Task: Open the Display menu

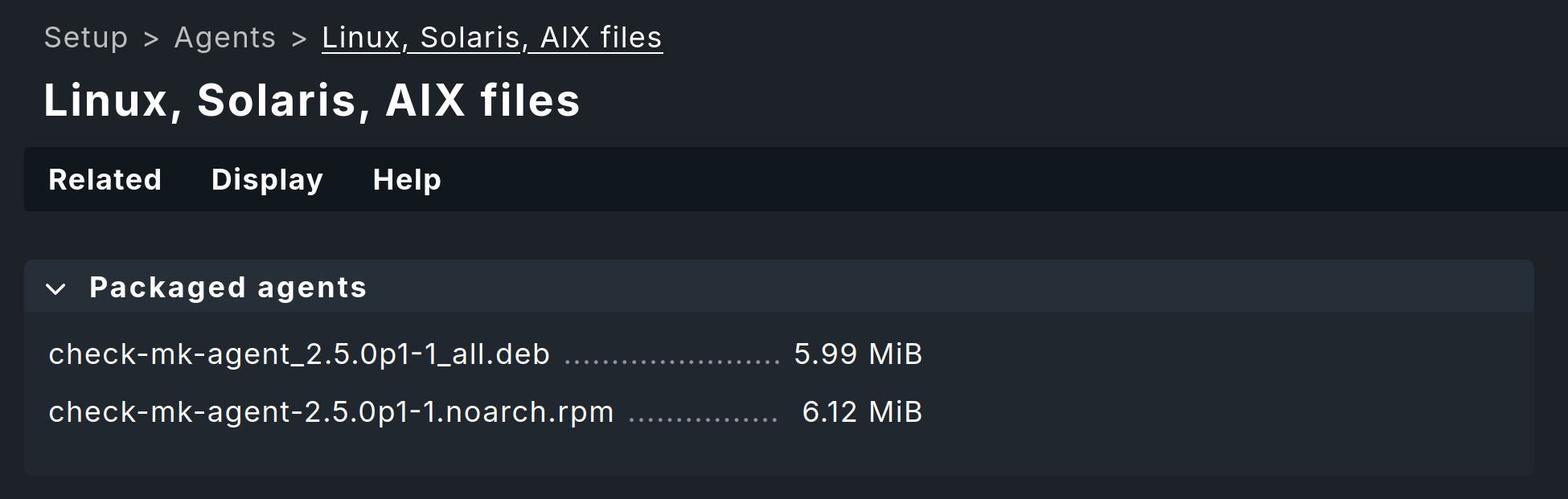Action: 267,180
